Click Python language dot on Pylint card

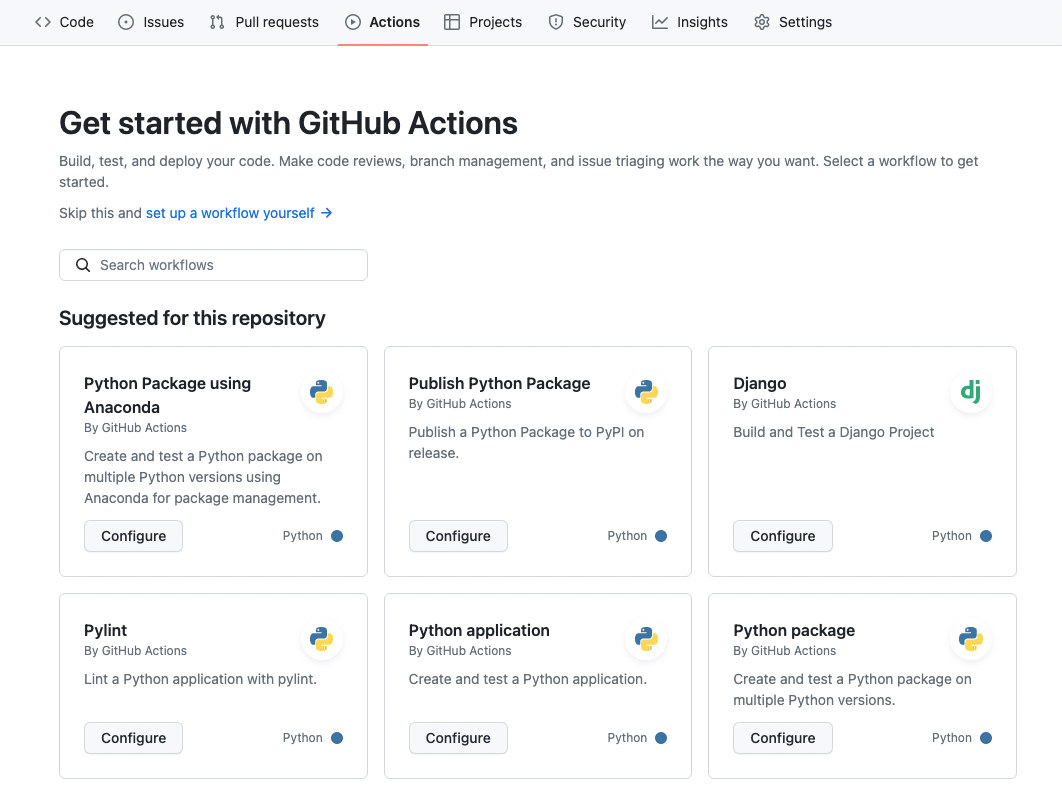point(337,738)
